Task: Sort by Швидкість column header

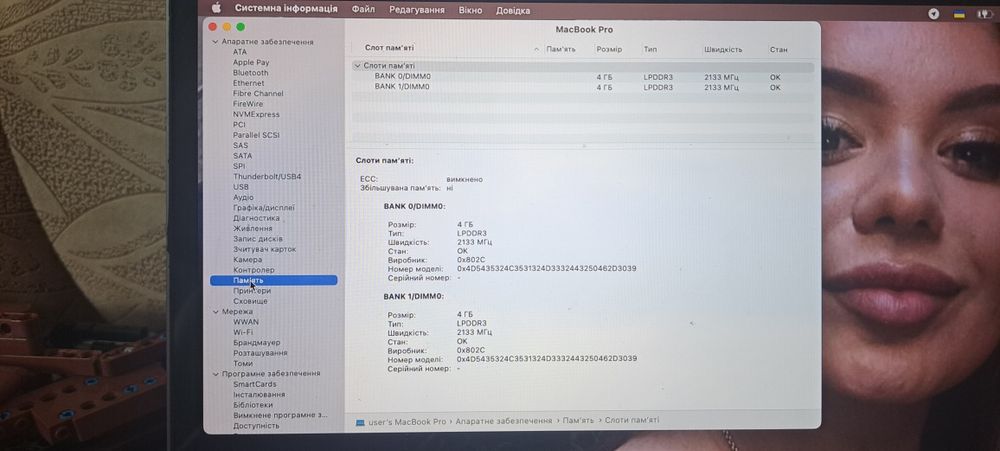Action: coord(723,50)
